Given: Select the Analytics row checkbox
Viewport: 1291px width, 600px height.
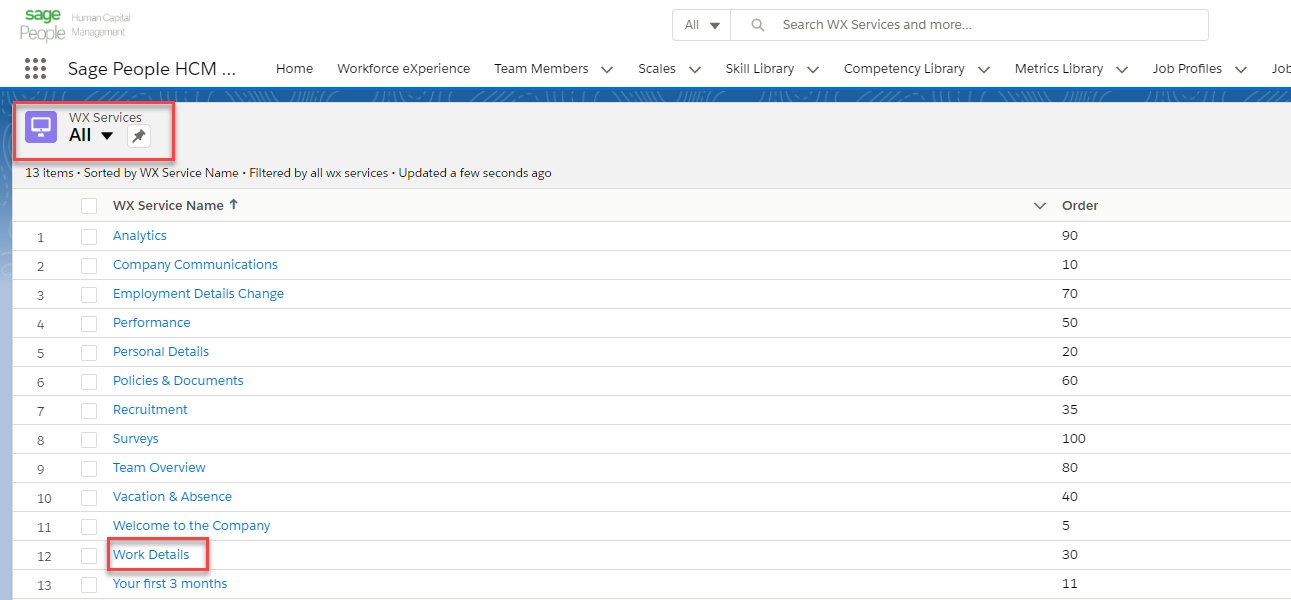Looking at the screenshot, I should (90, 236).
